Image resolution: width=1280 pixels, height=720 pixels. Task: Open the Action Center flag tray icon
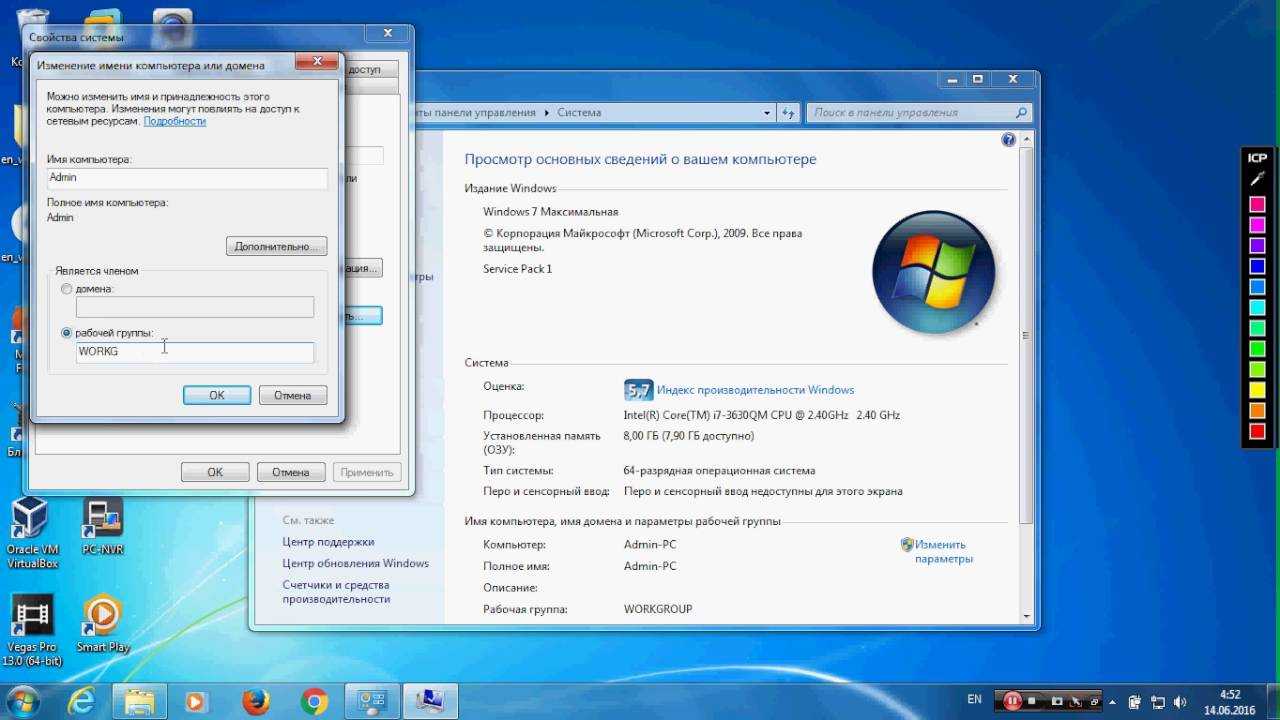pyautogui.click(x=1135, y=701)
